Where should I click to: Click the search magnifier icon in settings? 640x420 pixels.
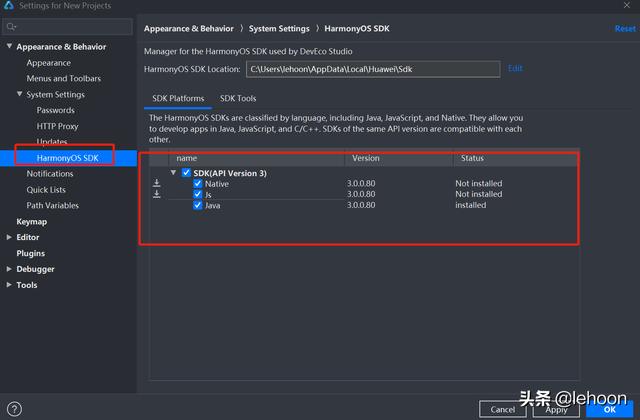point(11,27)
